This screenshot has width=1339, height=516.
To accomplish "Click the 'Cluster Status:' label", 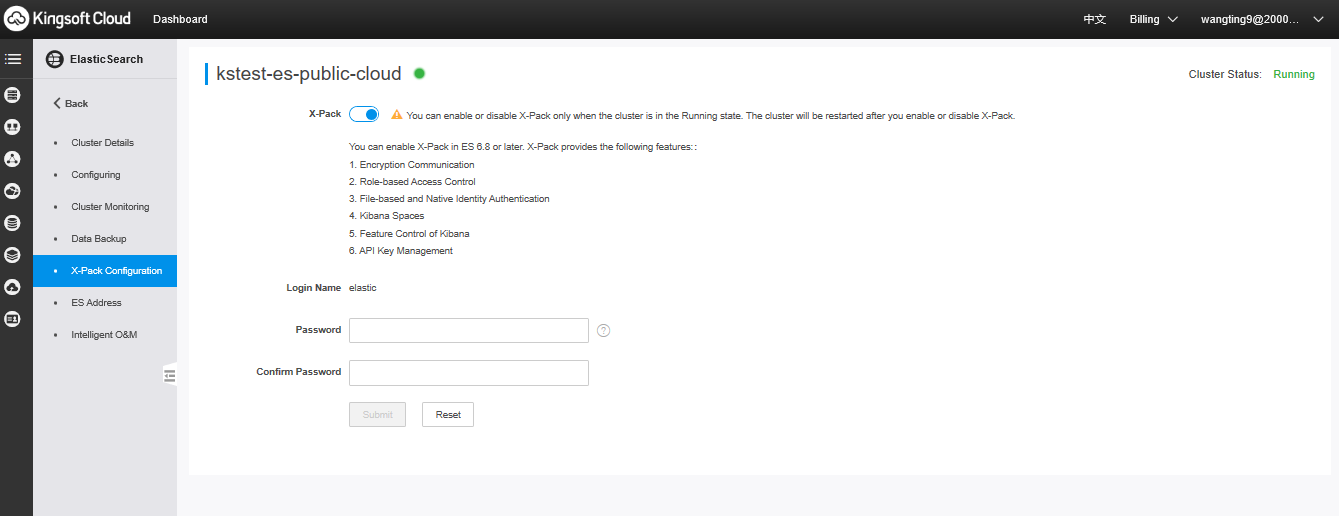I will point(1225,75).
